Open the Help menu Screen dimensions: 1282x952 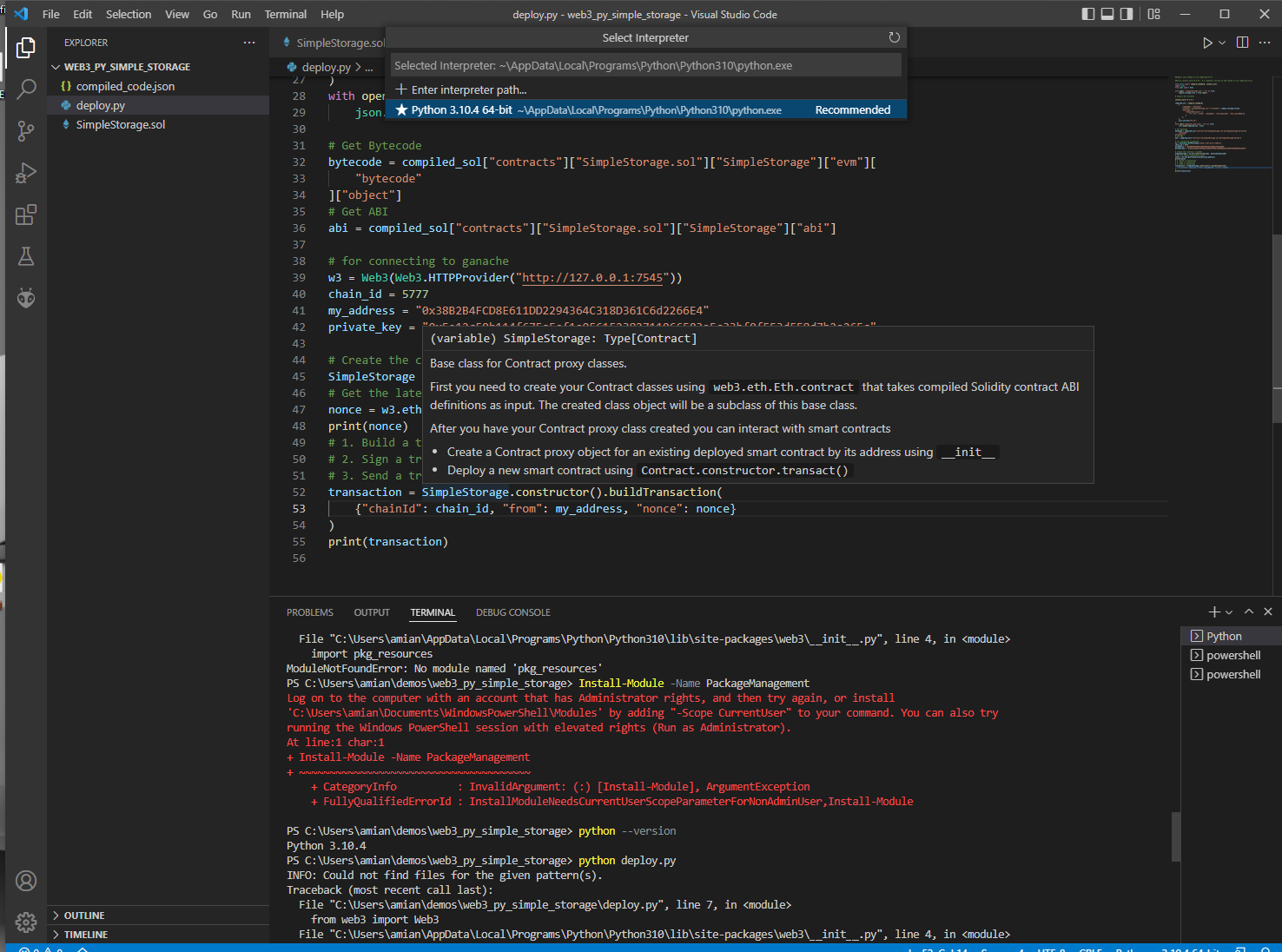click(x=332, y=14)
